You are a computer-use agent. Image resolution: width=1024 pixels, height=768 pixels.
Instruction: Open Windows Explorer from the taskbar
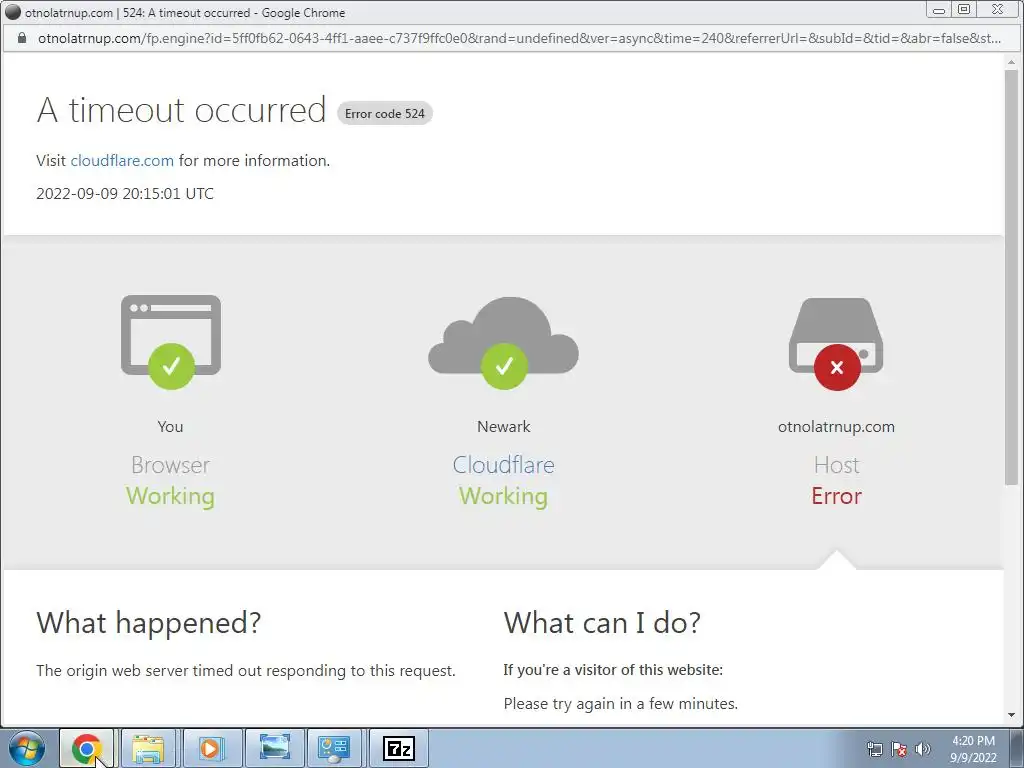click(x=148, y=748)
